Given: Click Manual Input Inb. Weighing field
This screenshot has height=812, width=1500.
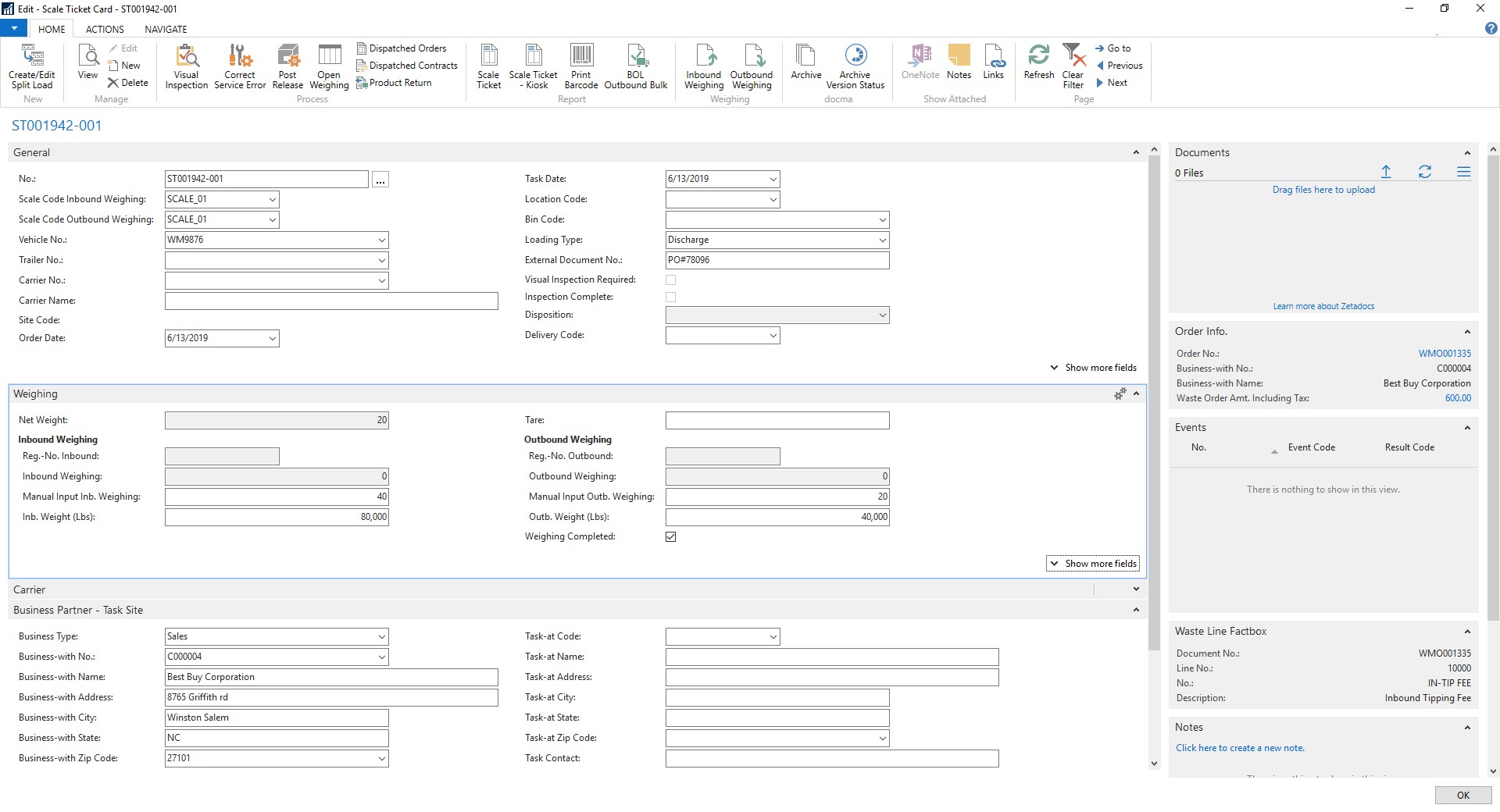Looking at the screenshot, I should pyautogui.click(x=277, y=497).
